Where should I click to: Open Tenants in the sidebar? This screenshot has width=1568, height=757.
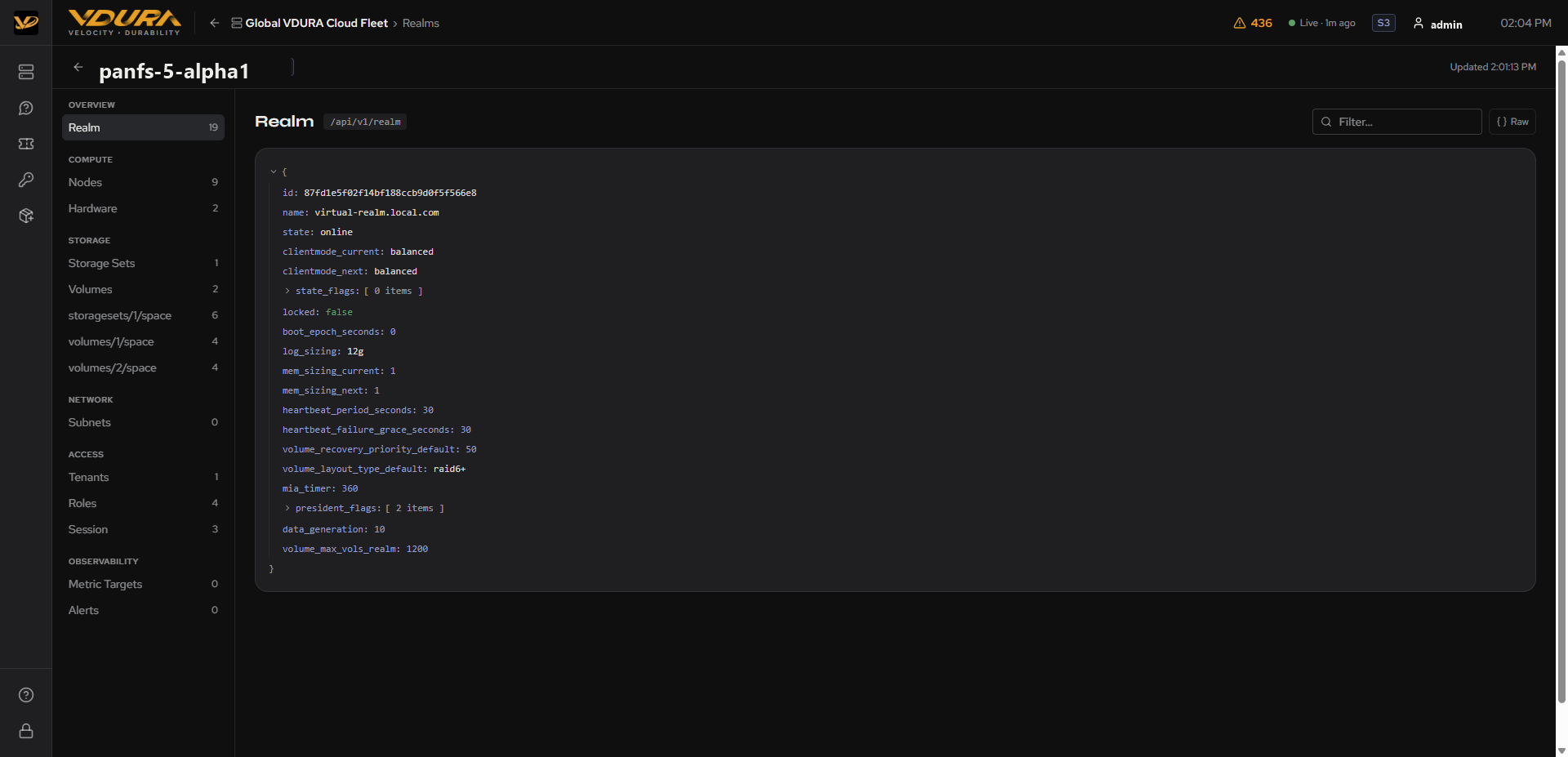[143, 477]
